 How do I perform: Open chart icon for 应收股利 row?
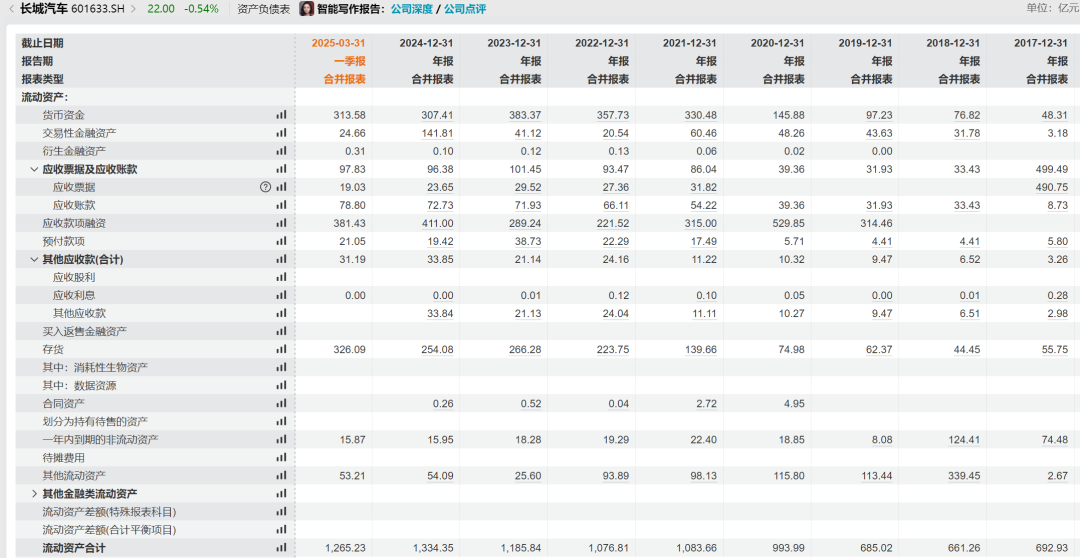pos(281,277)
